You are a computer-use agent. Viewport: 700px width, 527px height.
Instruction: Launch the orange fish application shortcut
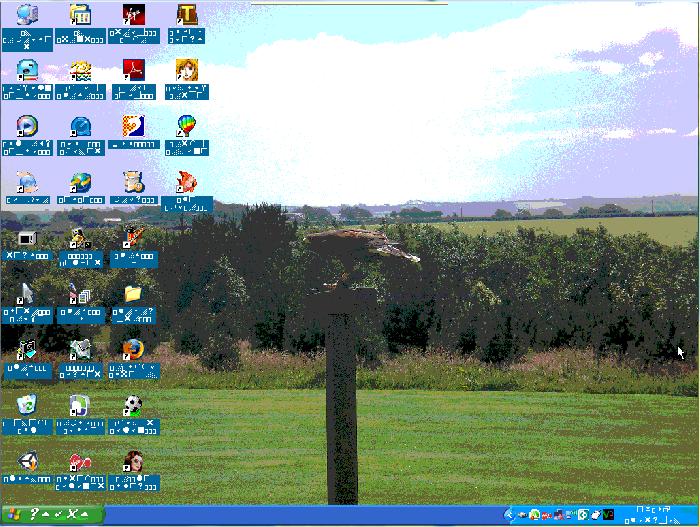pos(186,182)
